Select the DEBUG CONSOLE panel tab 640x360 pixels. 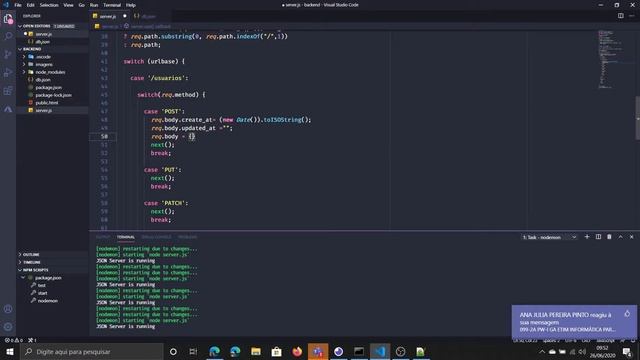[x=156, y=237]
